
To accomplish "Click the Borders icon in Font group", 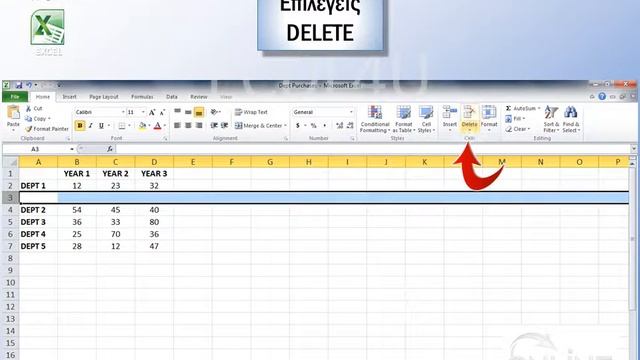I will click(122, 126).
